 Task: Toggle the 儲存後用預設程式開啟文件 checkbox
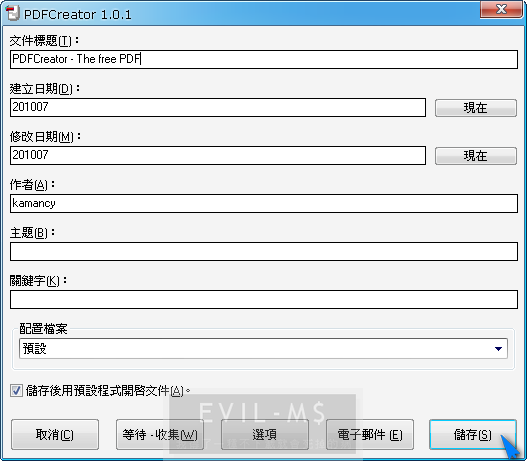tap(16, 391)
